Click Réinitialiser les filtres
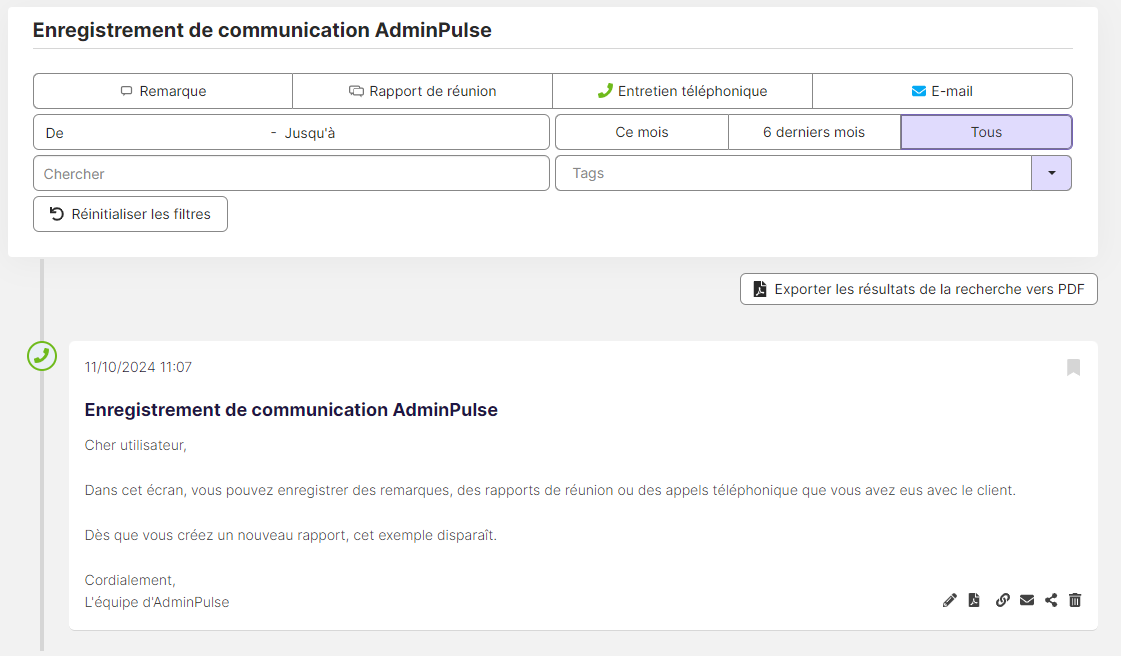1121x656 pixels. click(x=130, y=214)
